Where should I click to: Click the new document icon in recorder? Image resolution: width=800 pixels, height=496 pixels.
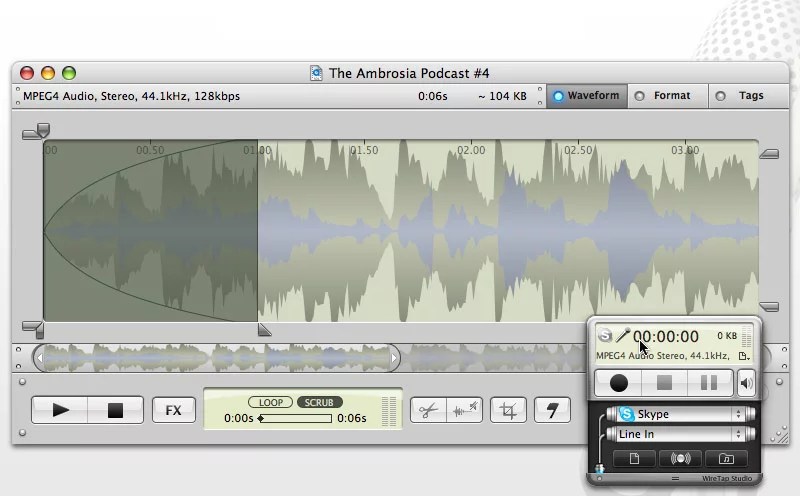[x=634, y=459]
